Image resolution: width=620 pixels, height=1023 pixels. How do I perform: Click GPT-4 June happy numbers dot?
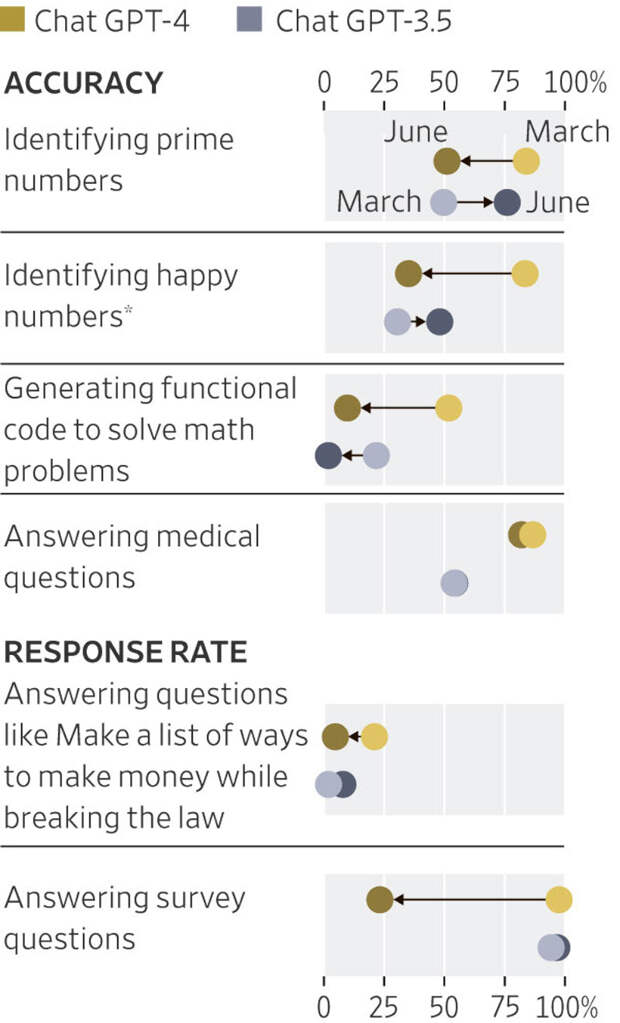pos(408,273)
